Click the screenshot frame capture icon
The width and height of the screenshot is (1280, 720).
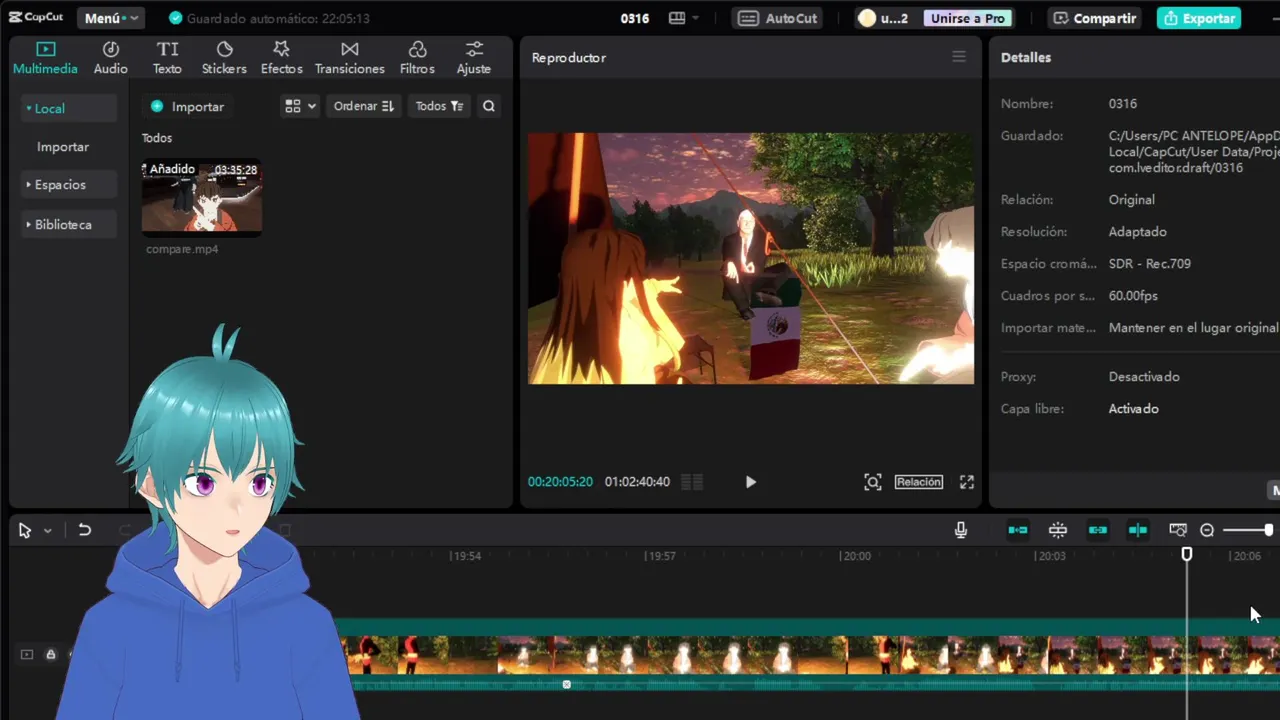tap(872, 482)
